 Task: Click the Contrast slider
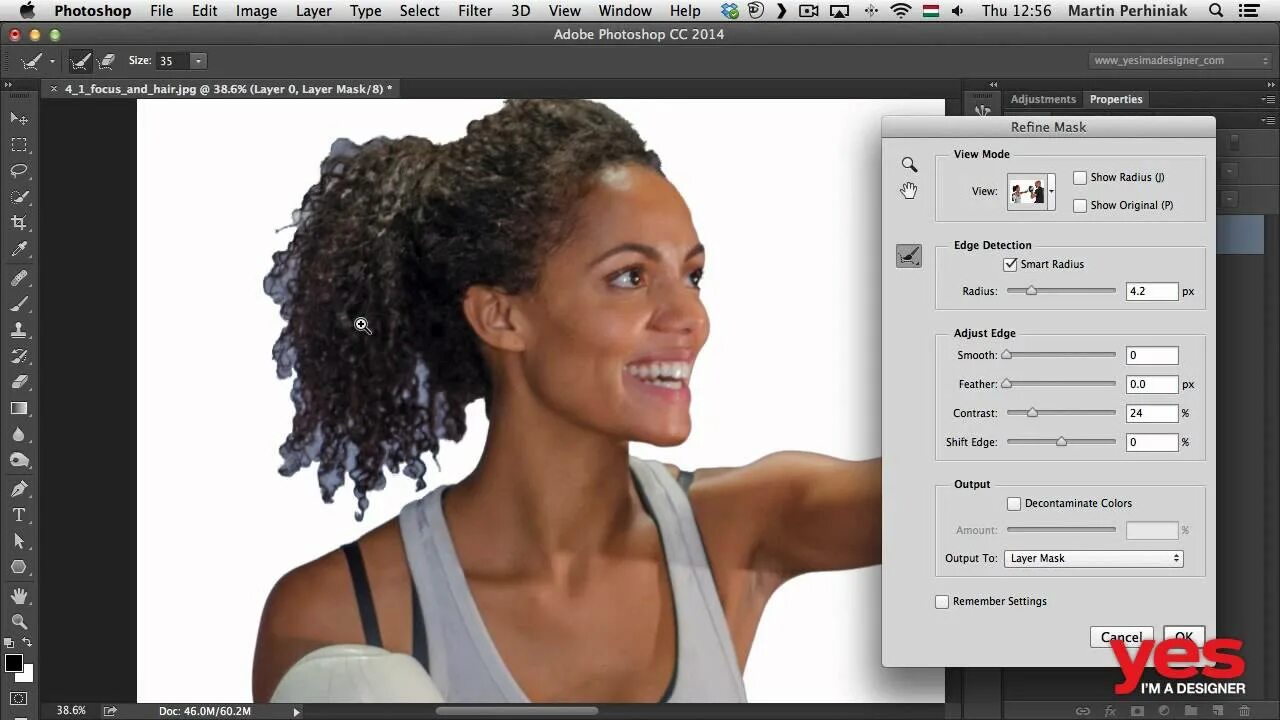pos(1061,413)
